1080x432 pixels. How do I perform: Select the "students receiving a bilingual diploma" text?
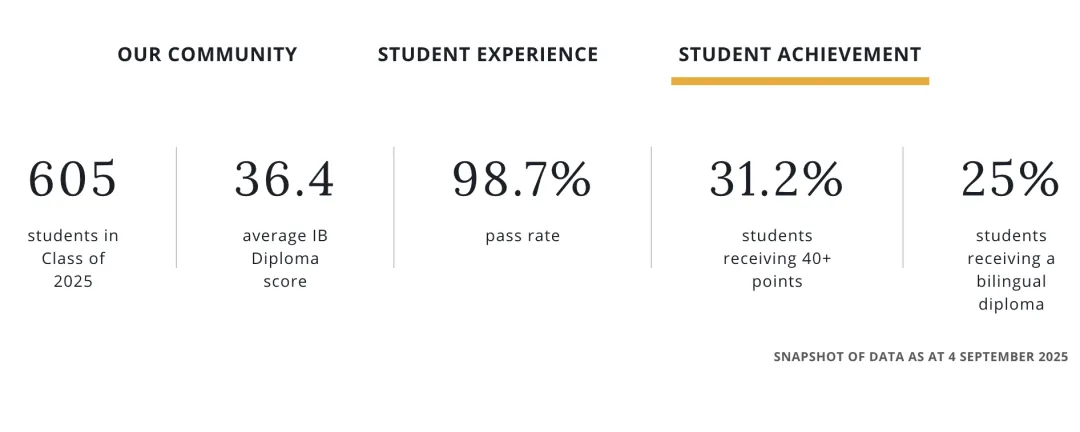(x=1010, y=270)
